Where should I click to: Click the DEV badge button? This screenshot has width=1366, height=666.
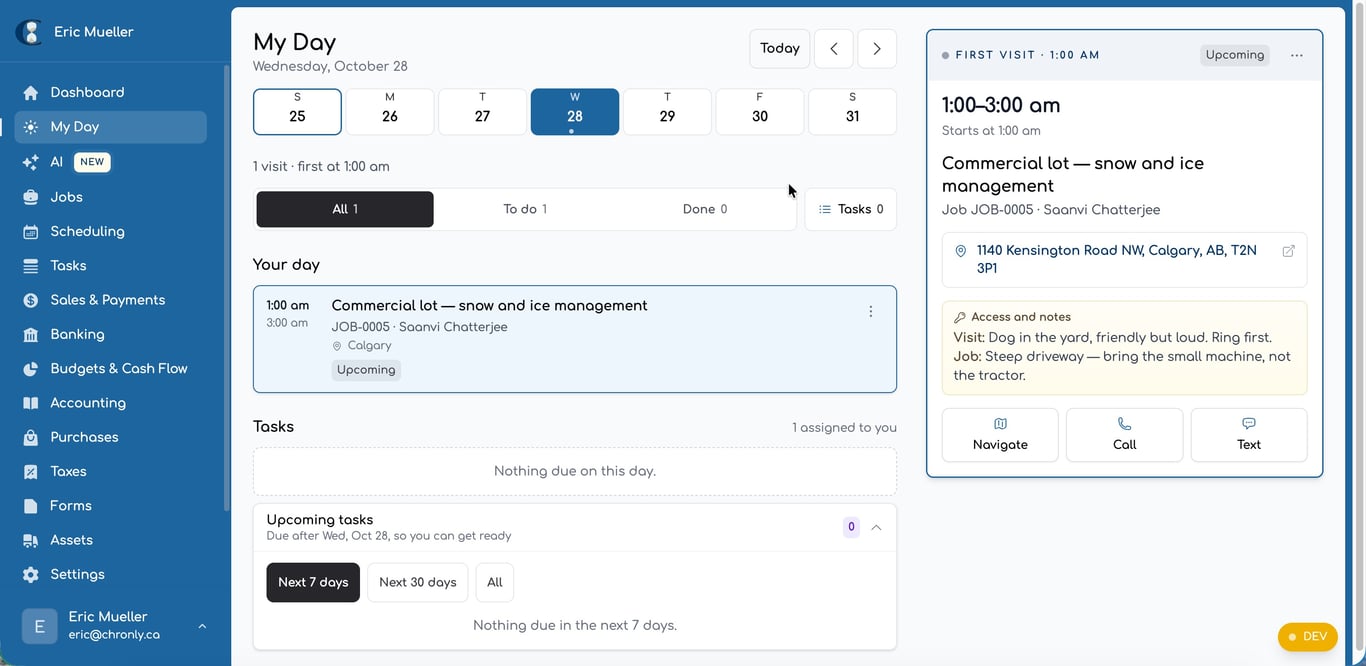1308,637
